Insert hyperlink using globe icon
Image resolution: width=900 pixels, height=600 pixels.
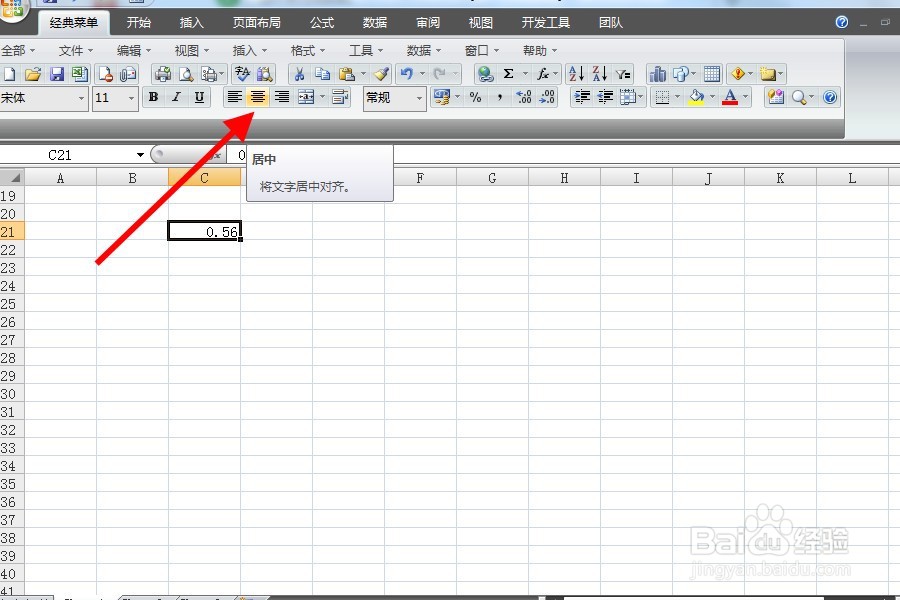[486, 74]
